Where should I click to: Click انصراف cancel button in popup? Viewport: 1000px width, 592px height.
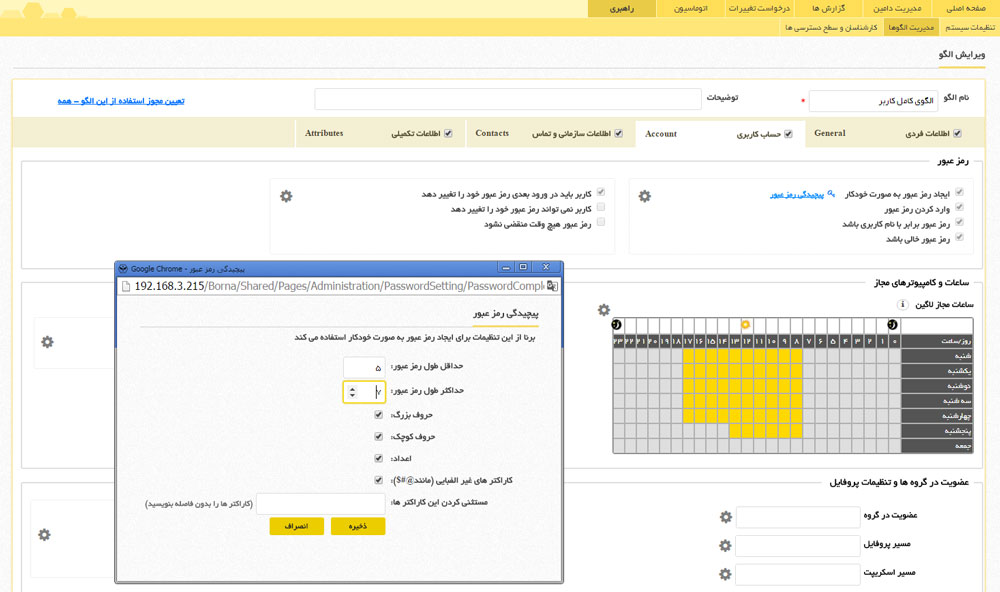tap(296, 526)
